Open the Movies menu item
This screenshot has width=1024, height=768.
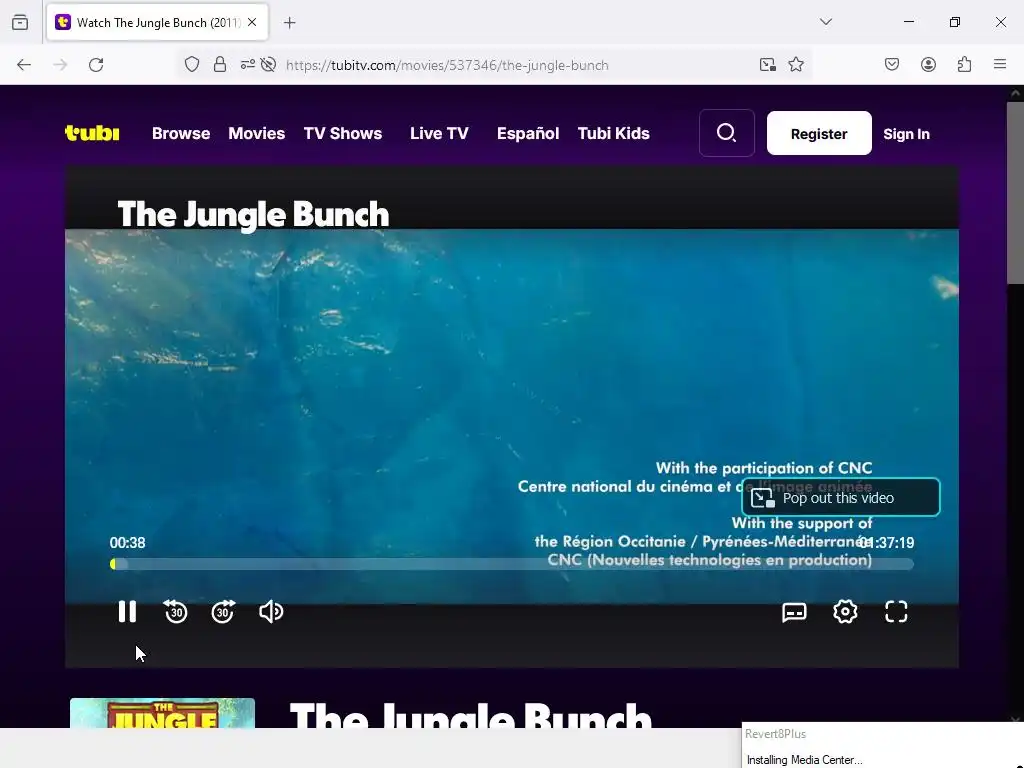(x=257, y=133)
